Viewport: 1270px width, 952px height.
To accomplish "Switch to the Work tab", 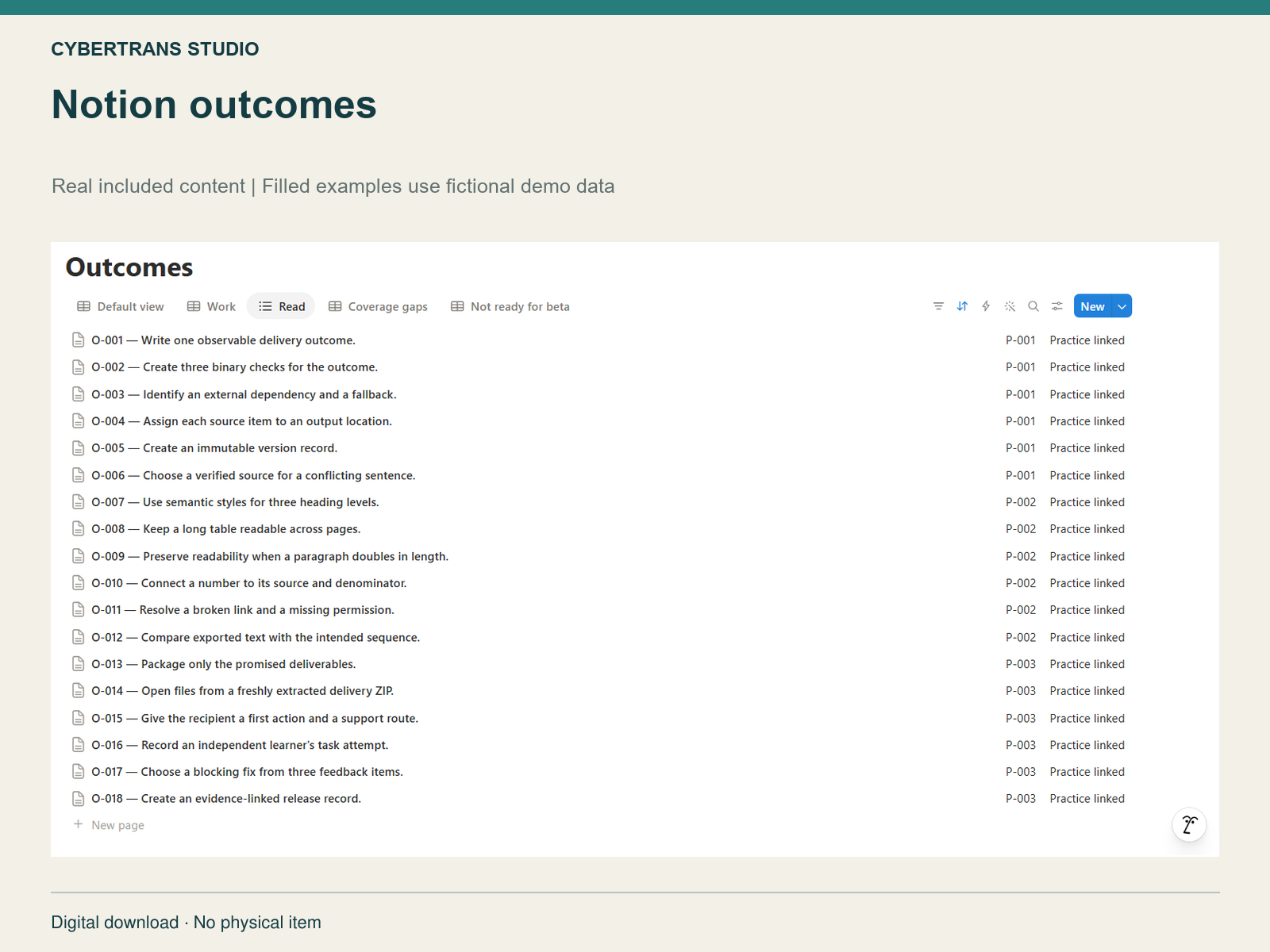I will click(211, 306).
